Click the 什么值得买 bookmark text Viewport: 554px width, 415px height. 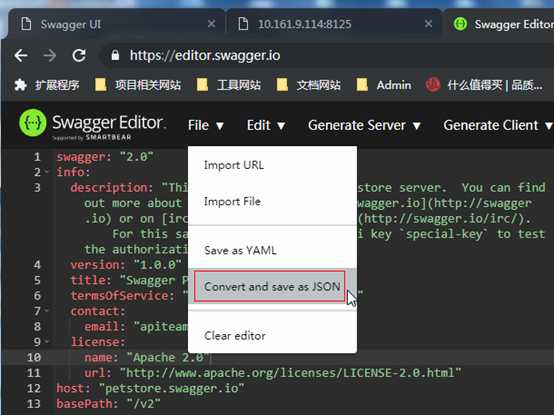point(495,85)
